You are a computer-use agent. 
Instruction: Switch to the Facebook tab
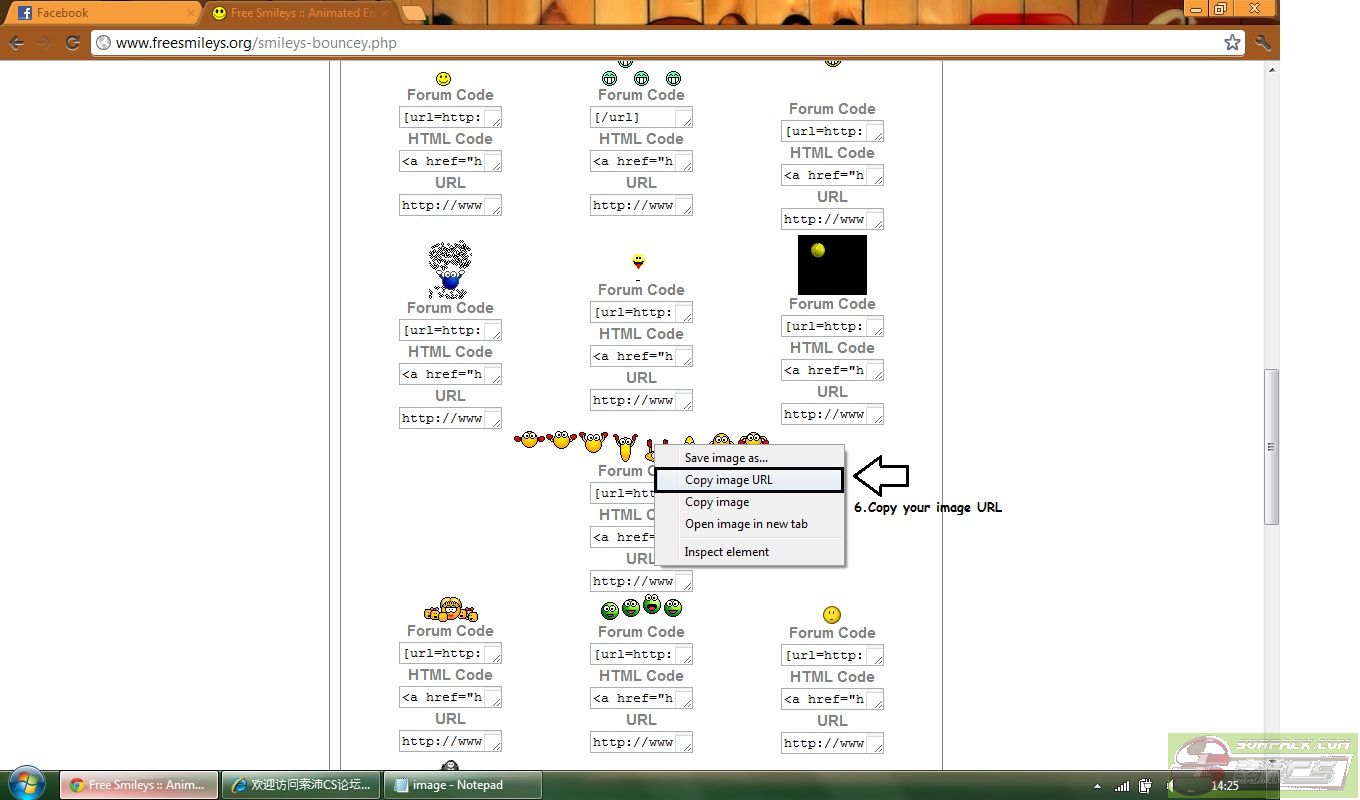click(100, 13)
